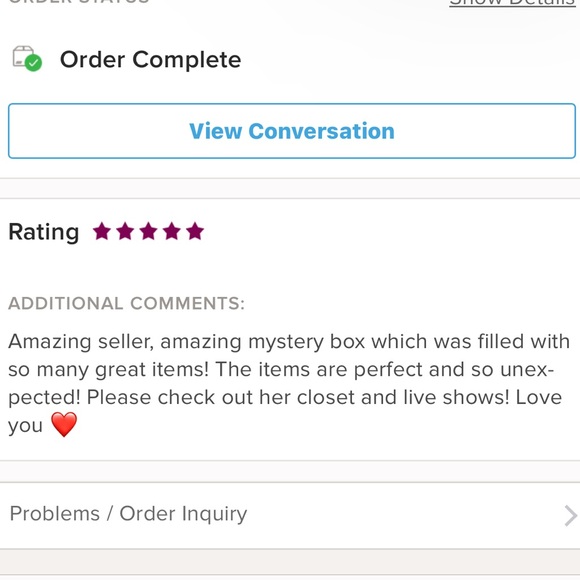Tap the package checkmark order status icon

[x=27, y=58]
